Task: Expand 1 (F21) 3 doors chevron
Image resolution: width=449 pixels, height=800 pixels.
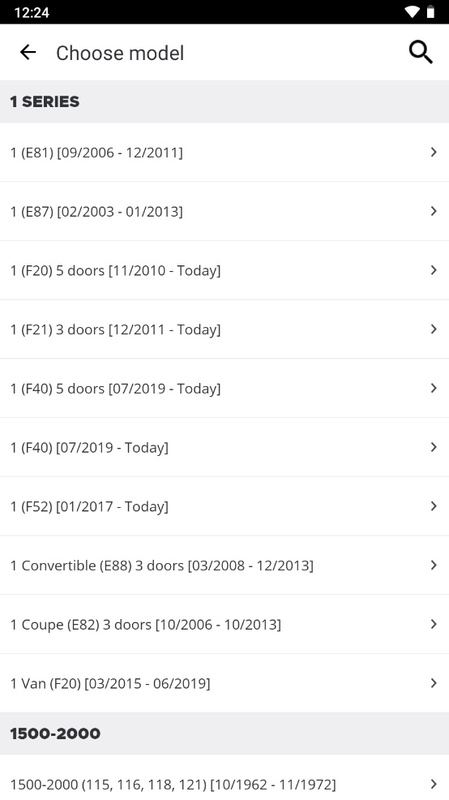Action: pos(433,329)
